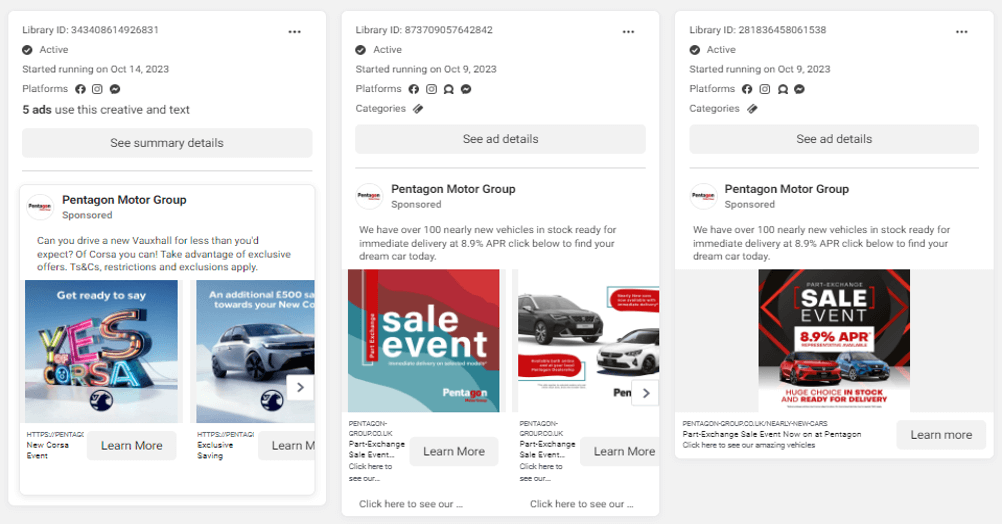The height and width of the screenshot is (524, 1002).
Task: Click Learn More under New Corsa Event
Action: point(132,445)
